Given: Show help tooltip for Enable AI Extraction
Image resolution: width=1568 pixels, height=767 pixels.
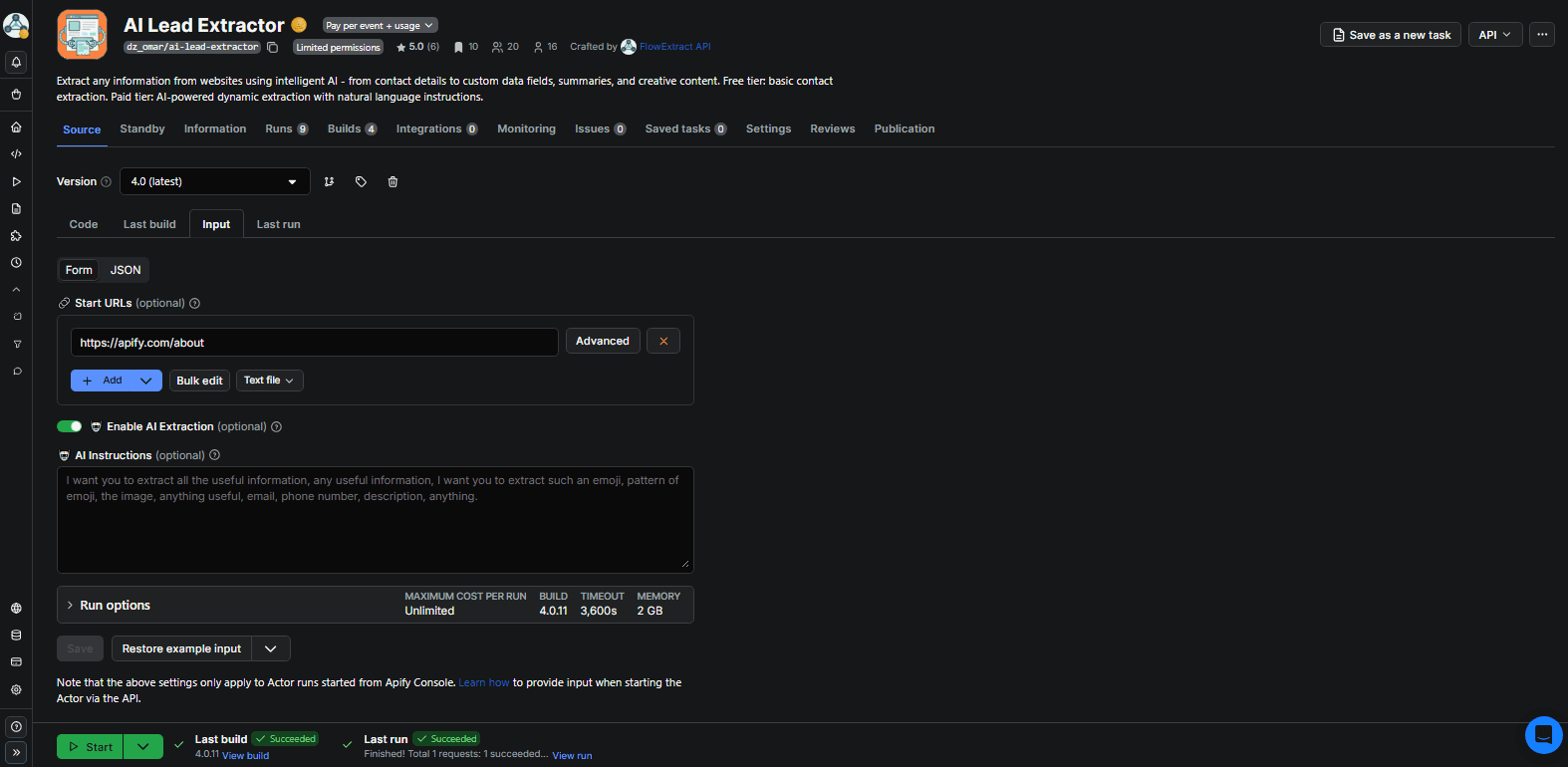Looking at the screenshot, I should 277,426.
